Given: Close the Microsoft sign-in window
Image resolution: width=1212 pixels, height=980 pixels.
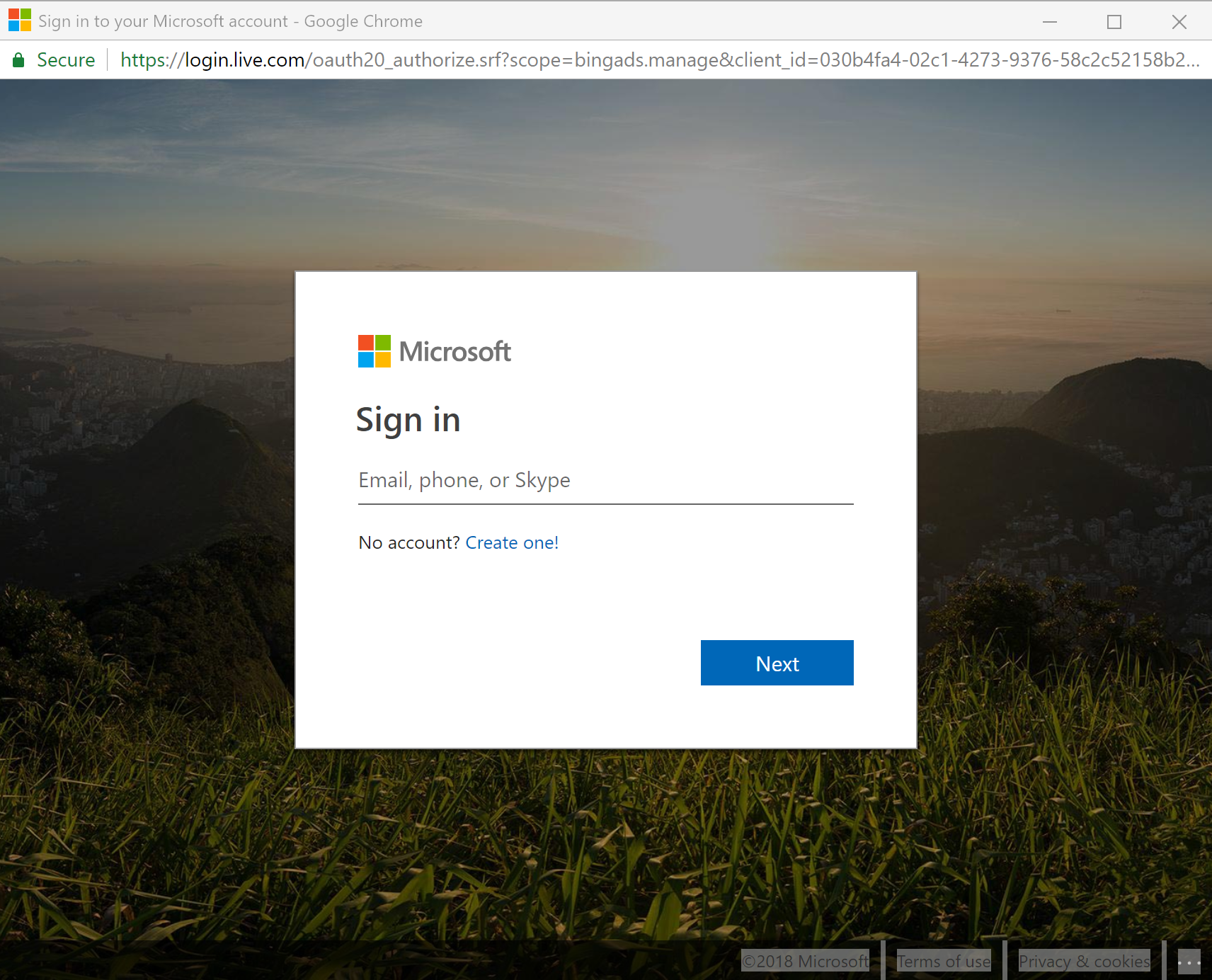Looking at the screenshot, I should point(1179,22).
